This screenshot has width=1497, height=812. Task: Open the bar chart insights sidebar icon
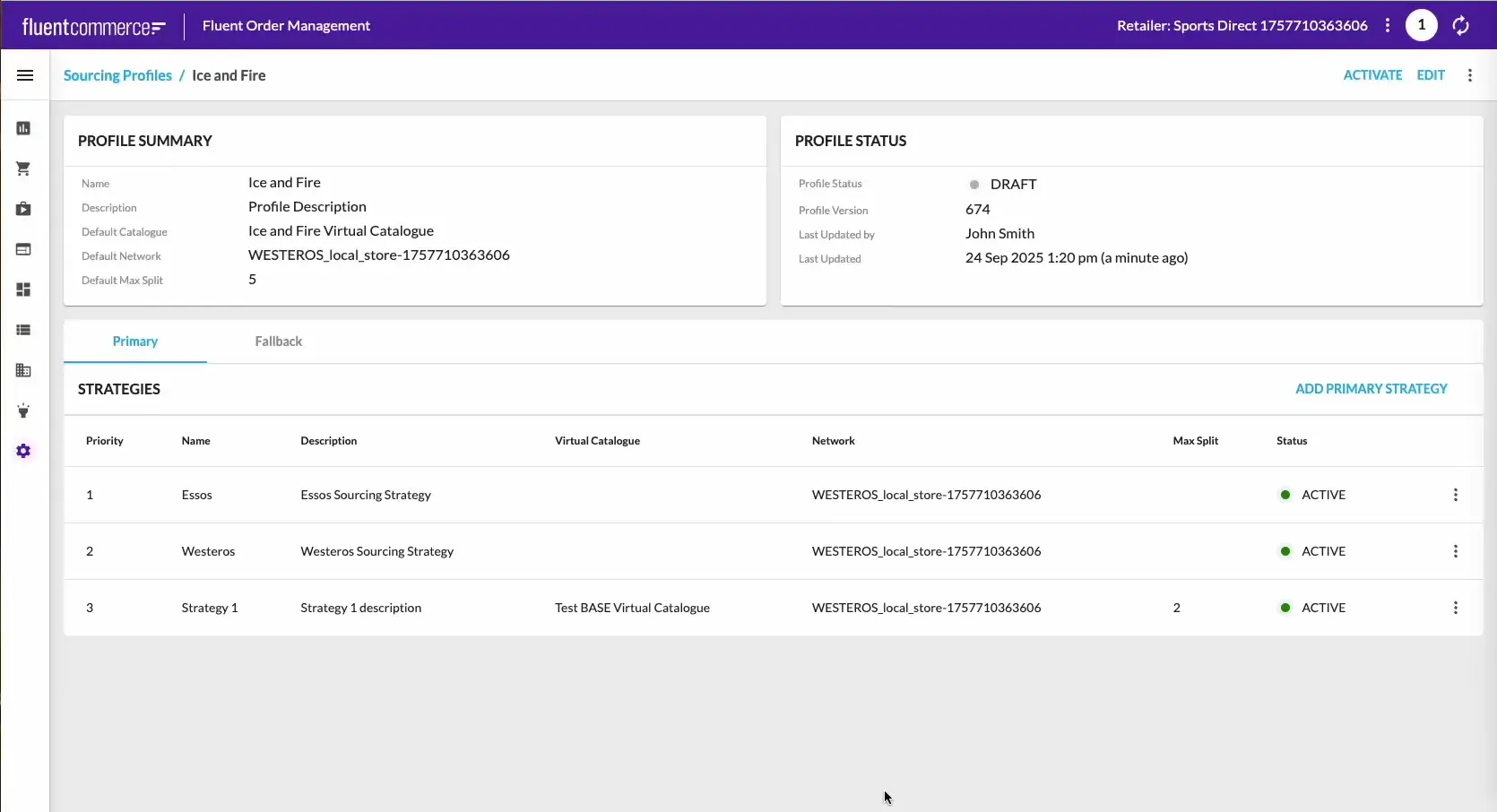pos(24,128)
